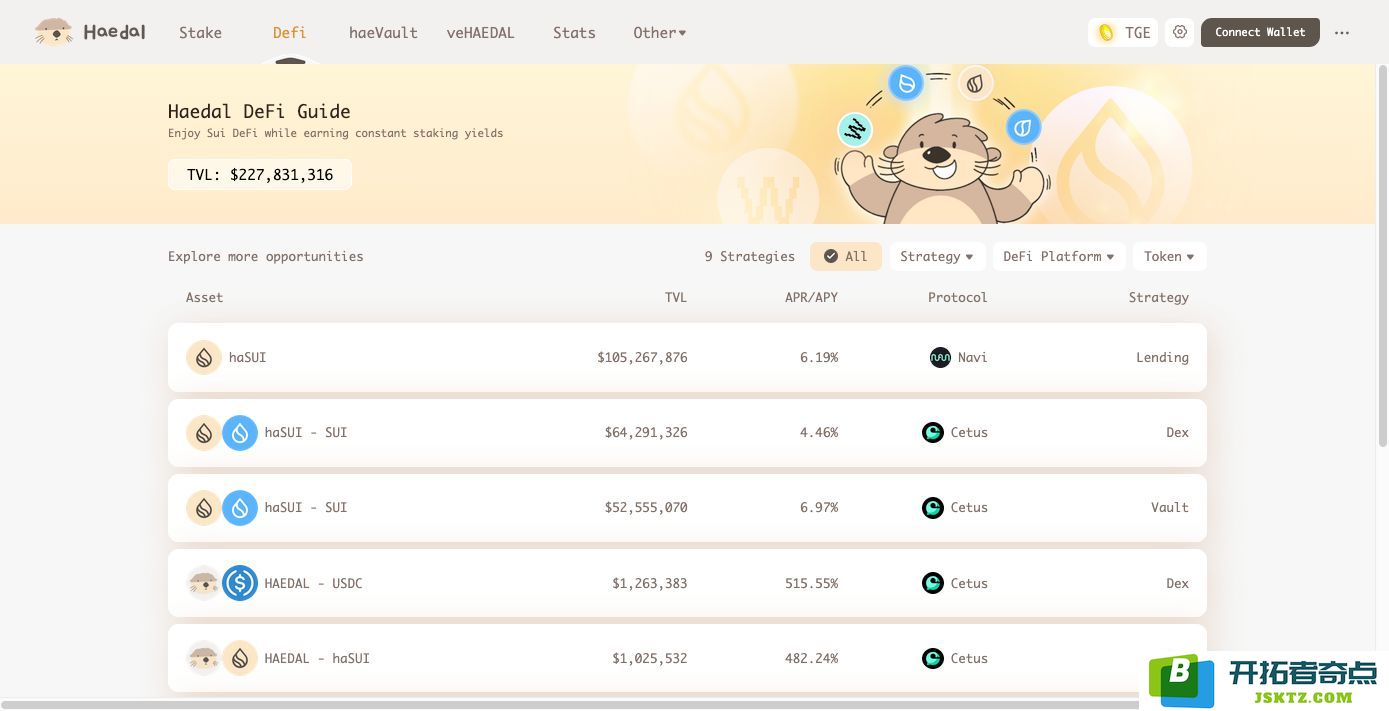Viewport: 1389px width, 711px height.
Task: Click the 6.19% APR value
Action: 819,357
